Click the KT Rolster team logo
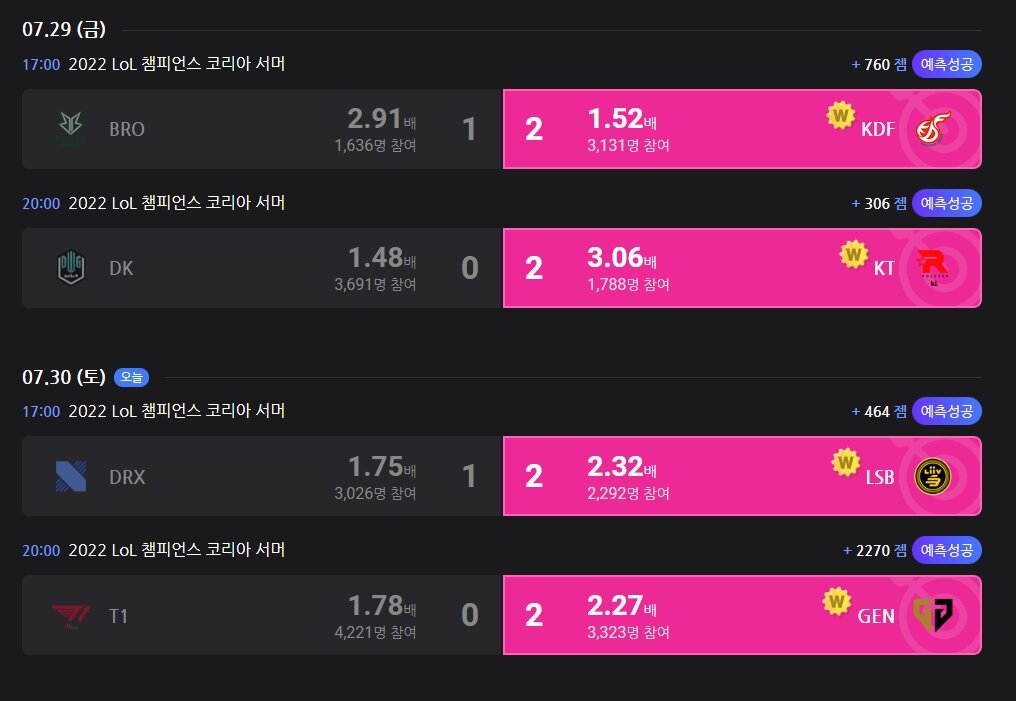 pos(933,268)
